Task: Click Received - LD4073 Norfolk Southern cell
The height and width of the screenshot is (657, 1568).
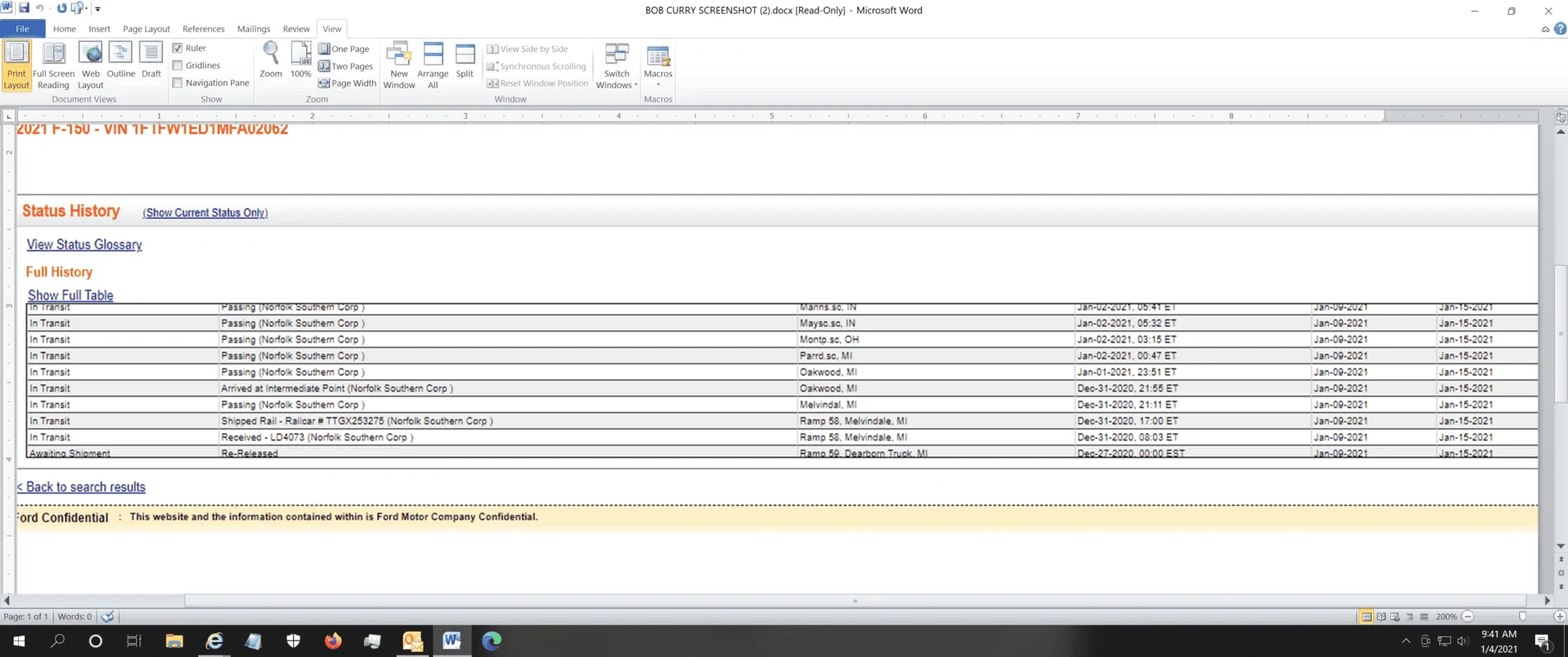Action: [x=508, y=437]
